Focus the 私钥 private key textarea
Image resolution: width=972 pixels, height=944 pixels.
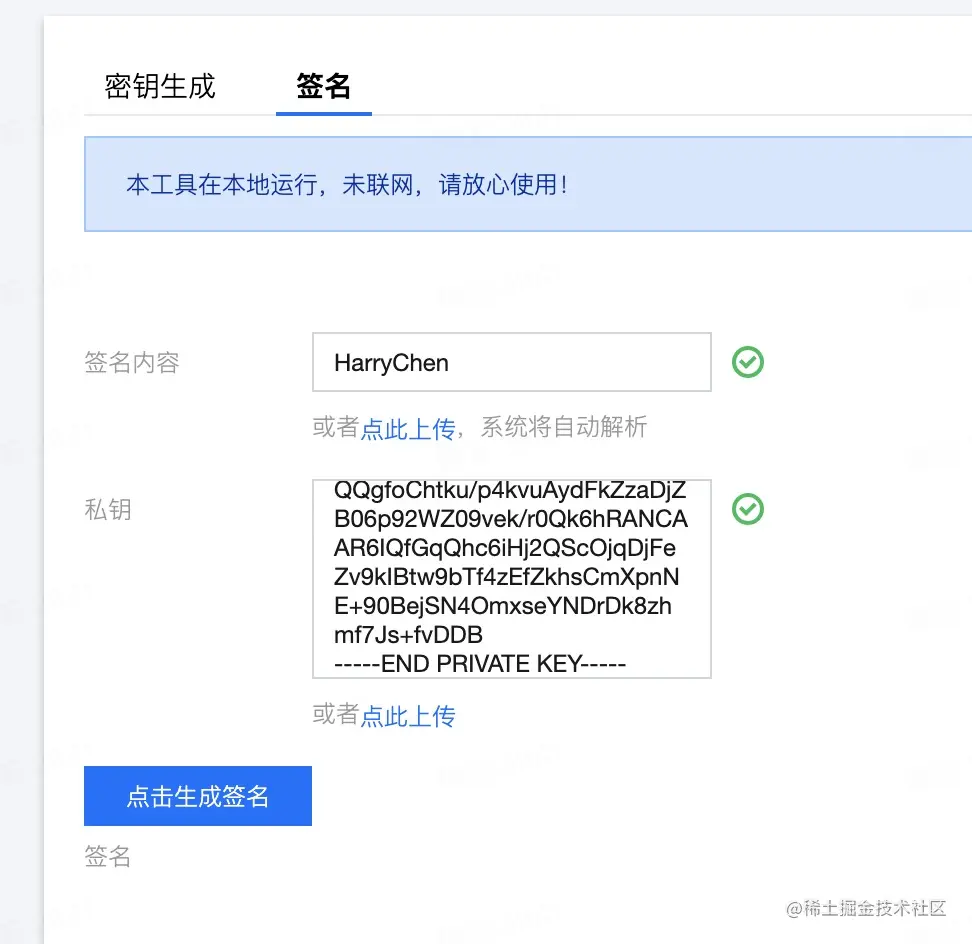(x=511, y=578)
